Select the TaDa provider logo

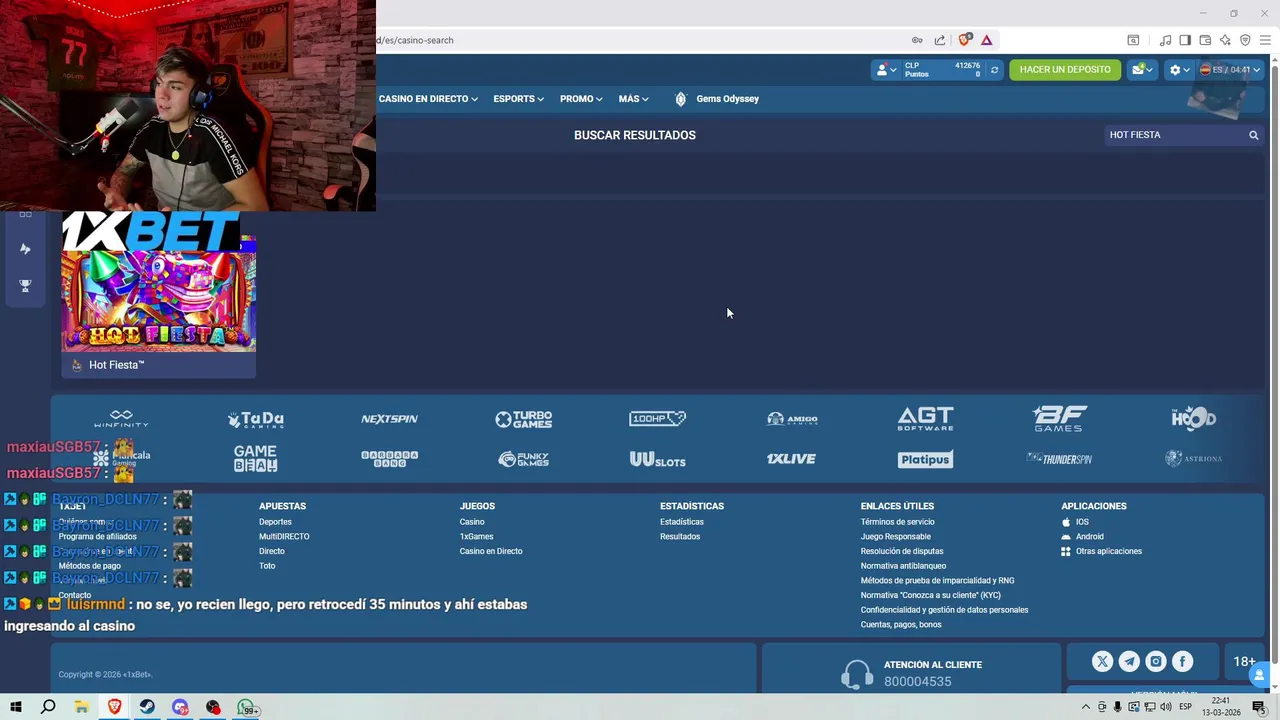tap(256, 419)
